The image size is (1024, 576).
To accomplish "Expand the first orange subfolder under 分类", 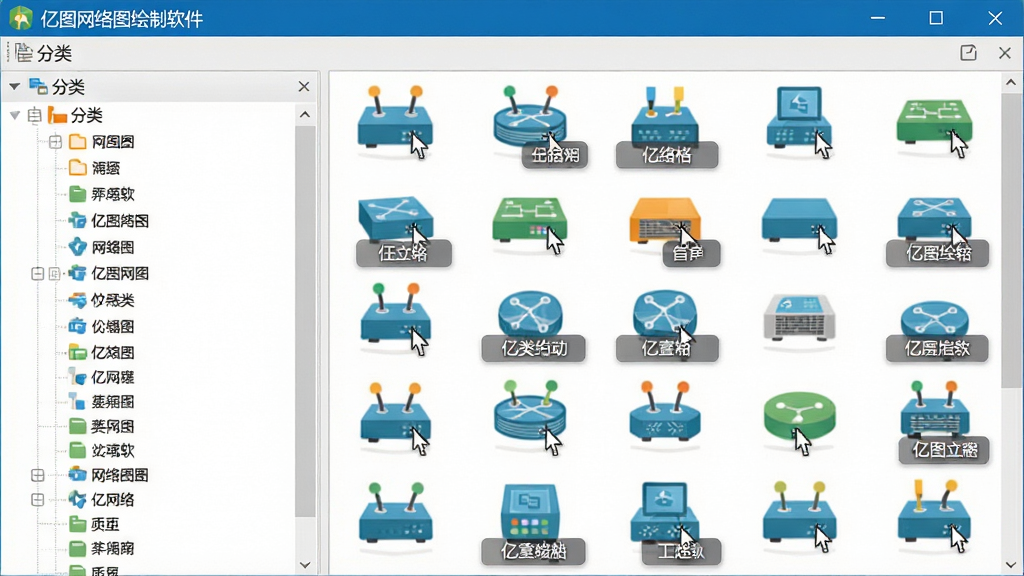I will click(x=56, y=142).
